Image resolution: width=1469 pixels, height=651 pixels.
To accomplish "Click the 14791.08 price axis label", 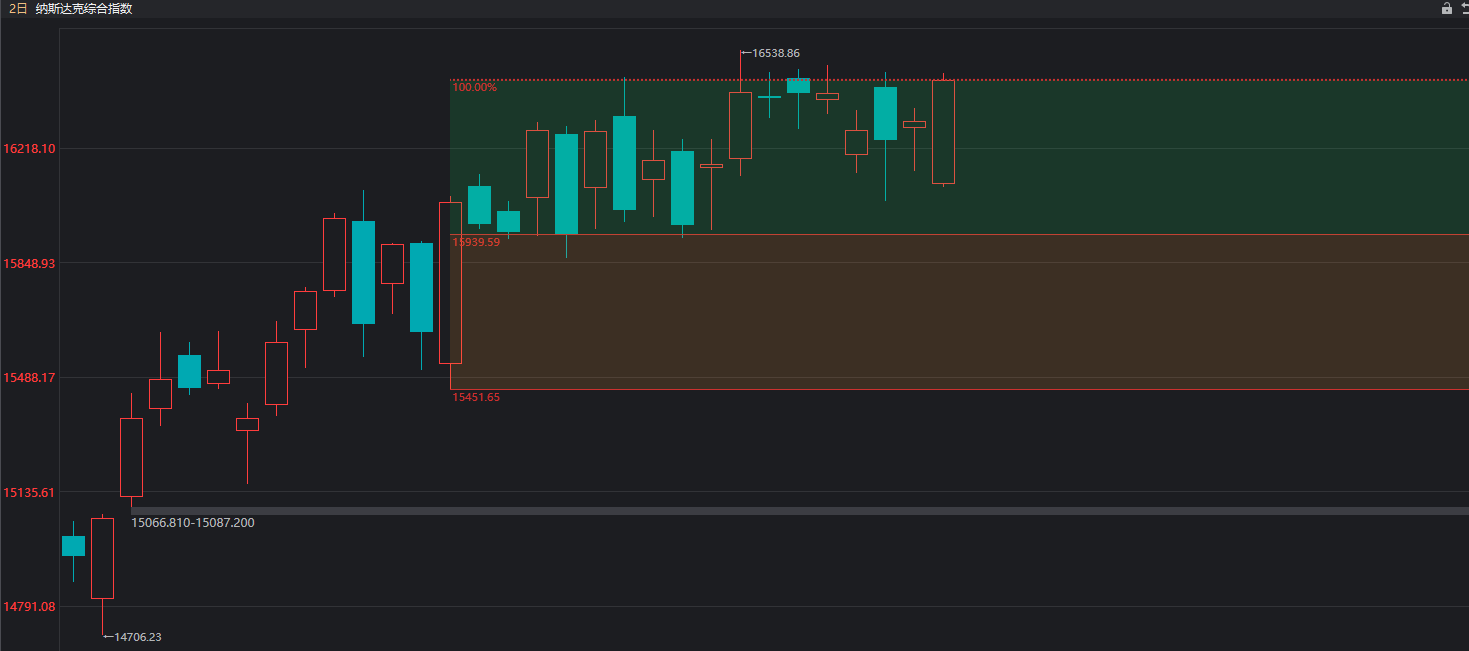I will 29,607.
